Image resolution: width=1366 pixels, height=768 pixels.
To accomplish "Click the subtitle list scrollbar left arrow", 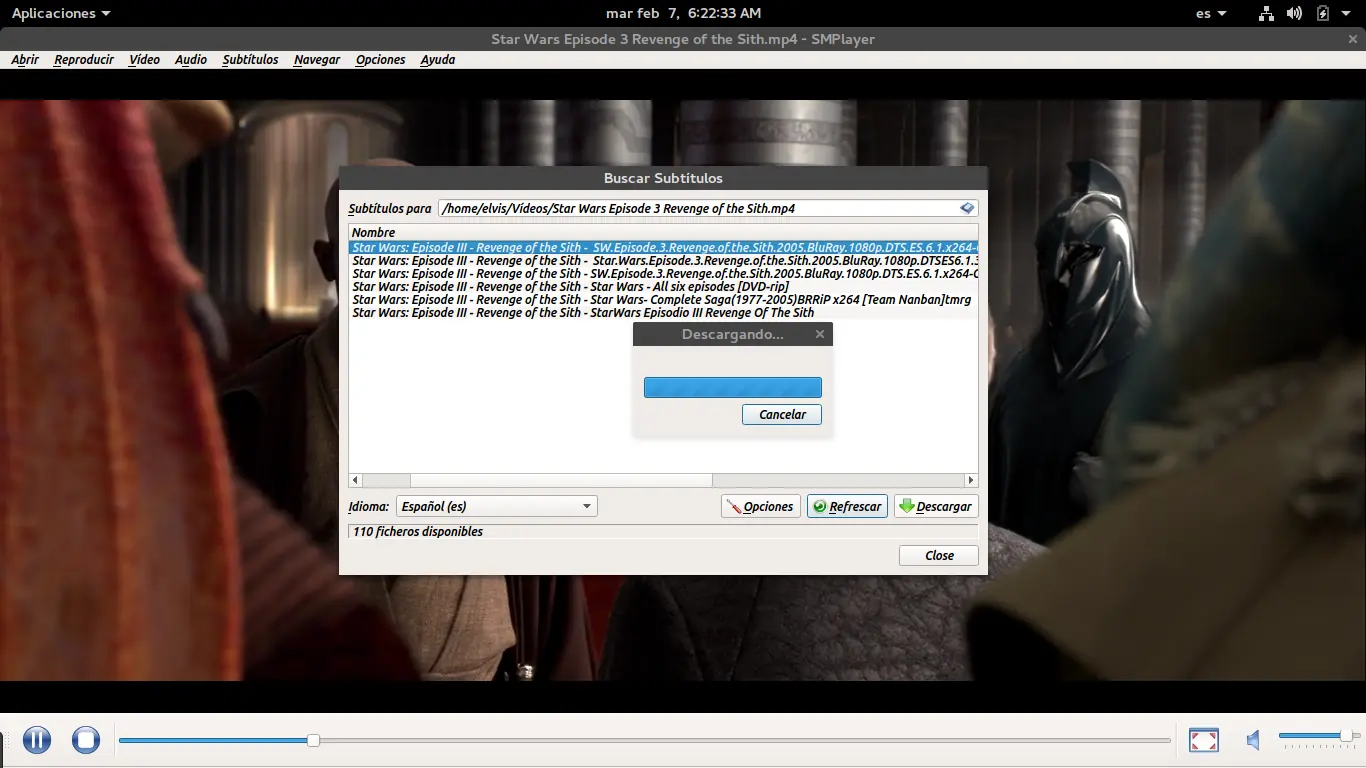I will [x=355, y=480].
